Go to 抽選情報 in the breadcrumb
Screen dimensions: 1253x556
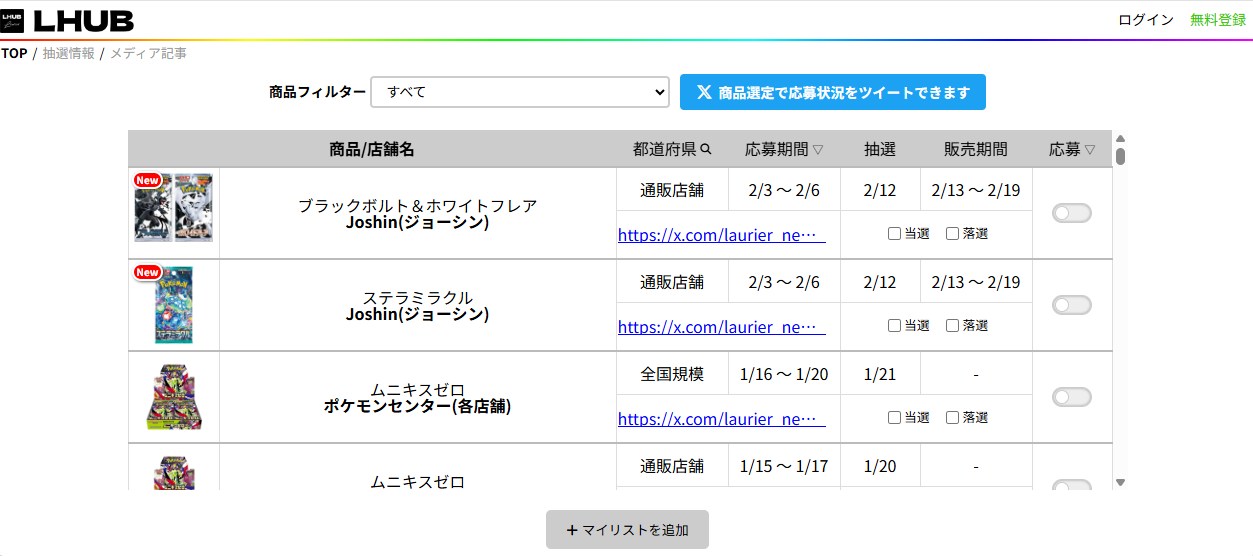[x=69, y=53]
